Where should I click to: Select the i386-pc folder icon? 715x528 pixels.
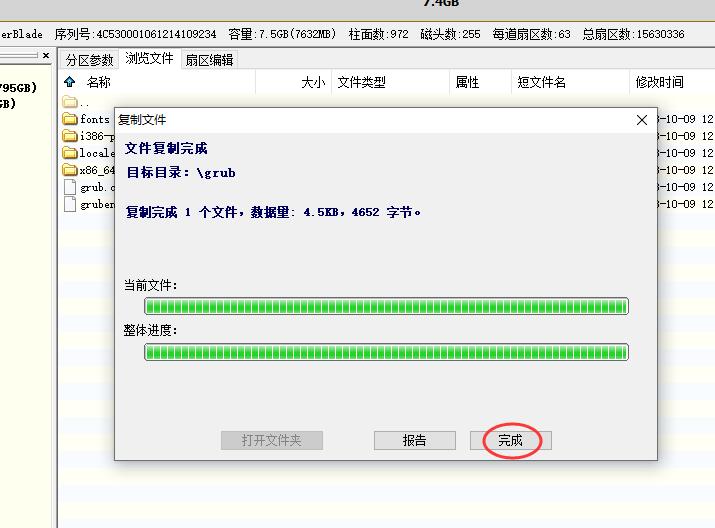coord(70,136)
